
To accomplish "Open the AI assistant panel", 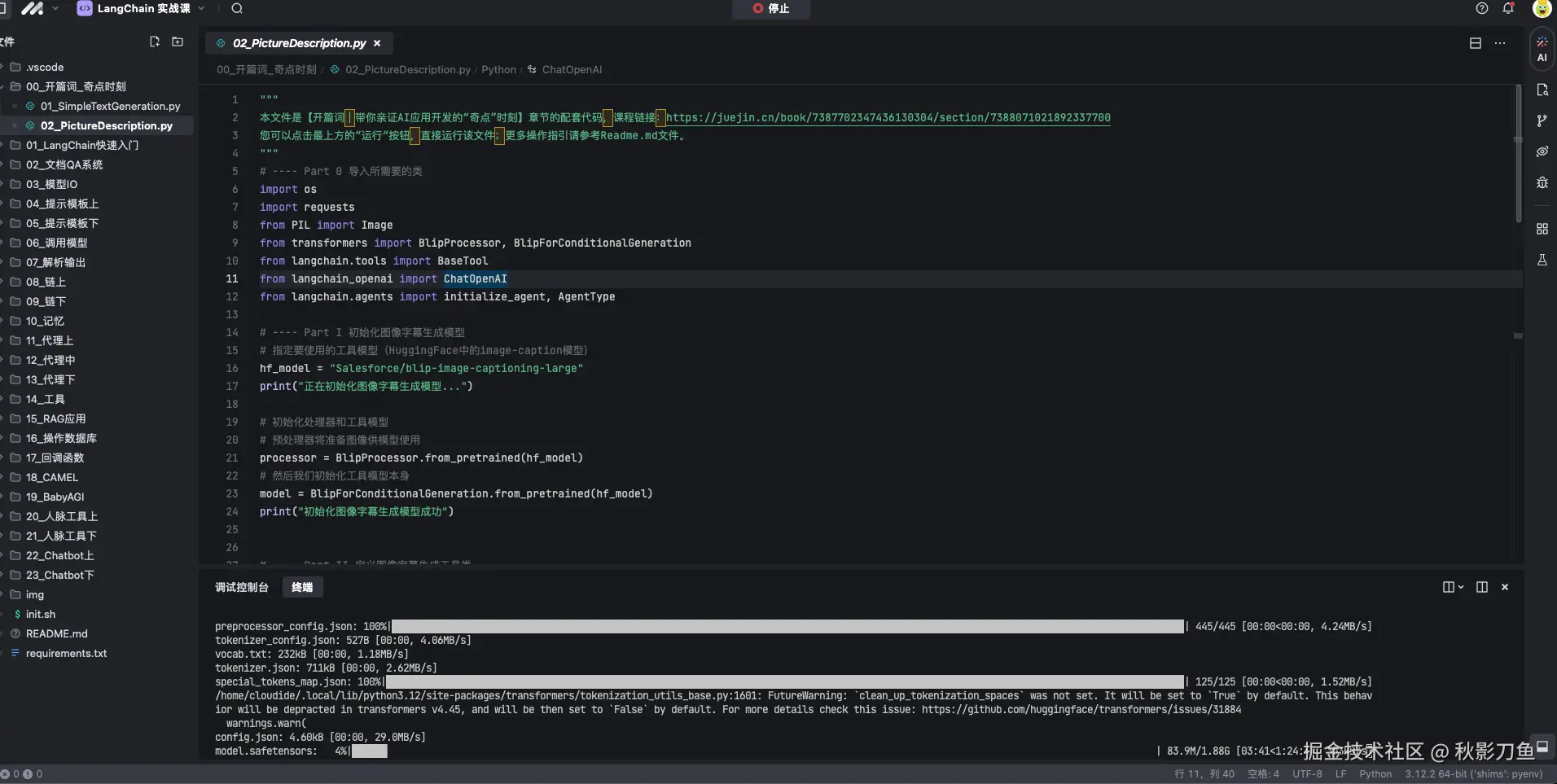I will [x=1542, y=49].
